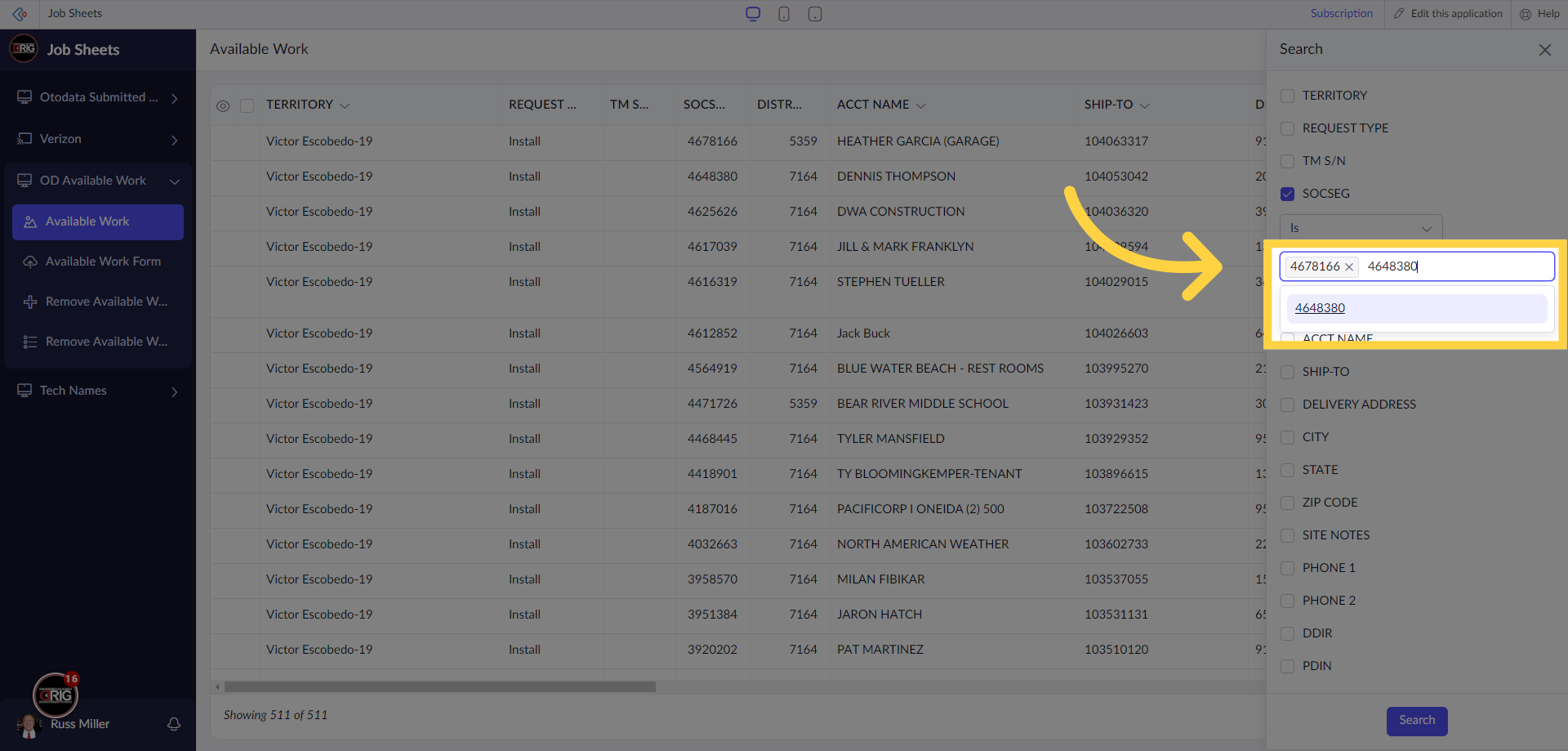1568x751 pixels.
Task: Click SOCSEG cell 4625626
Action: [712, 212]
